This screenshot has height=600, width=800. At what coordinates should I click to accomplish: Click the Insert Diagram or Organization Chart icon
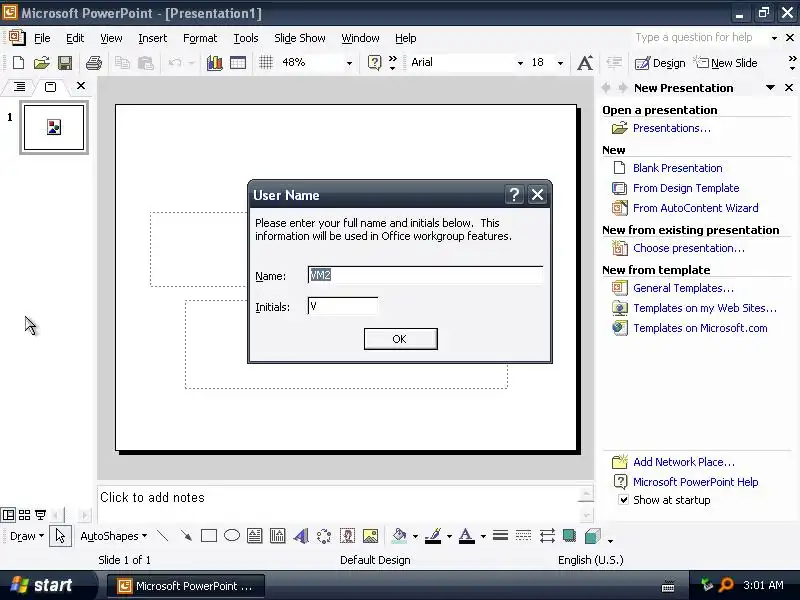(x=324, y=536)
